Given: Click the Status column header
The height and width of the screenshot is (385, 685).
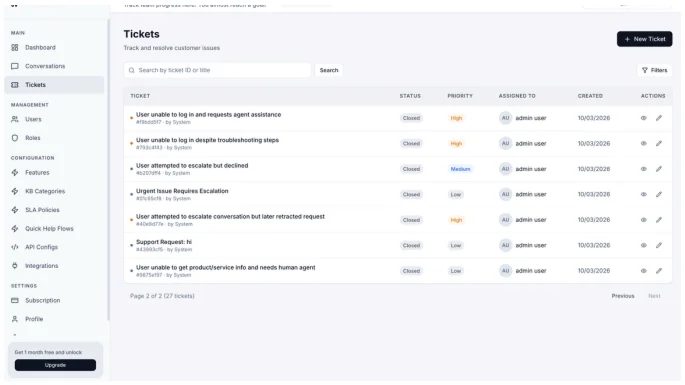Looking at the screenshot, I should point(410,96).
